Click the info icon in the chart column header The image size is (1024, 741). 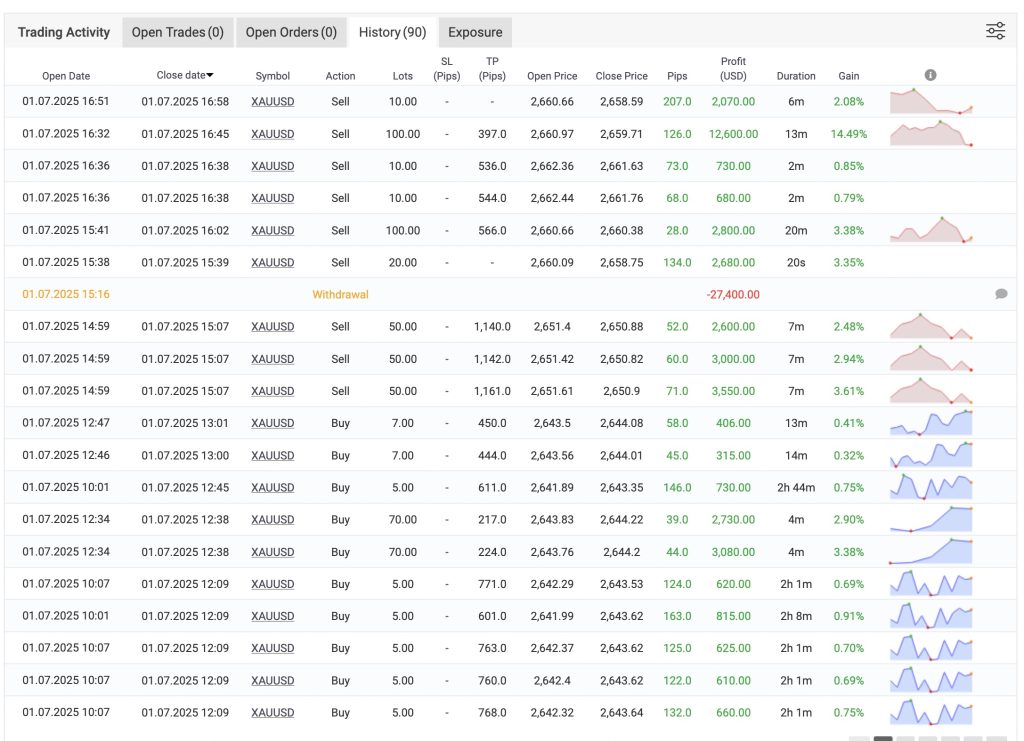(x=931, y=75)
